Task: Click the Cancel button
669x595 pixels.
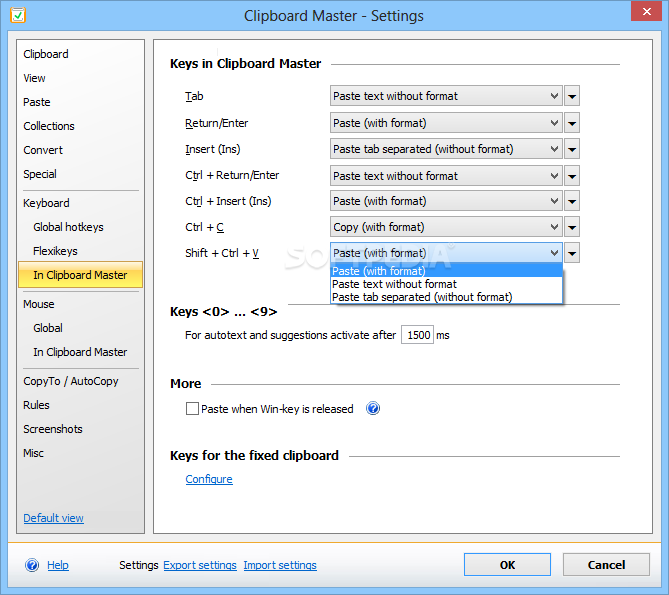Action: pyautogui.click(x=606, y=565)
